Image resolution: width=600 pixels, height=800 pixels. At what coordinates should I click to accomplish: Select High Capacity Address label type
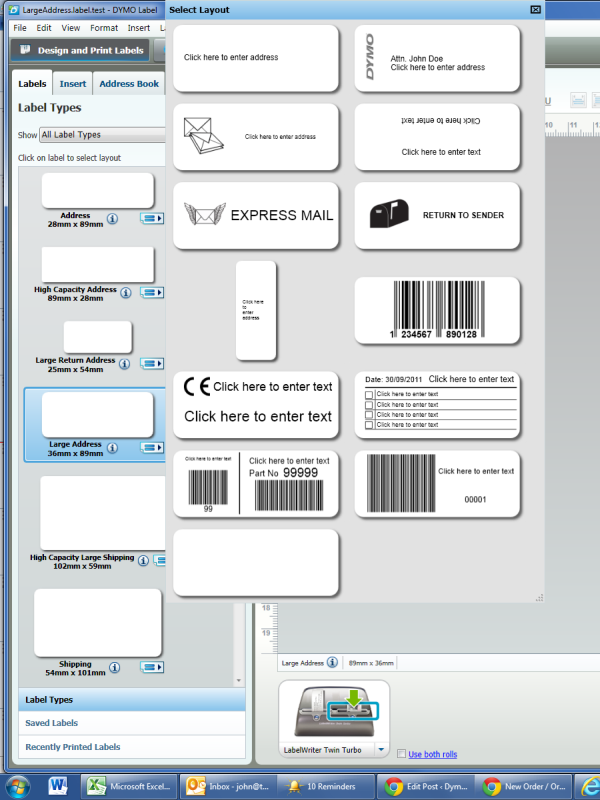(97, 264)
